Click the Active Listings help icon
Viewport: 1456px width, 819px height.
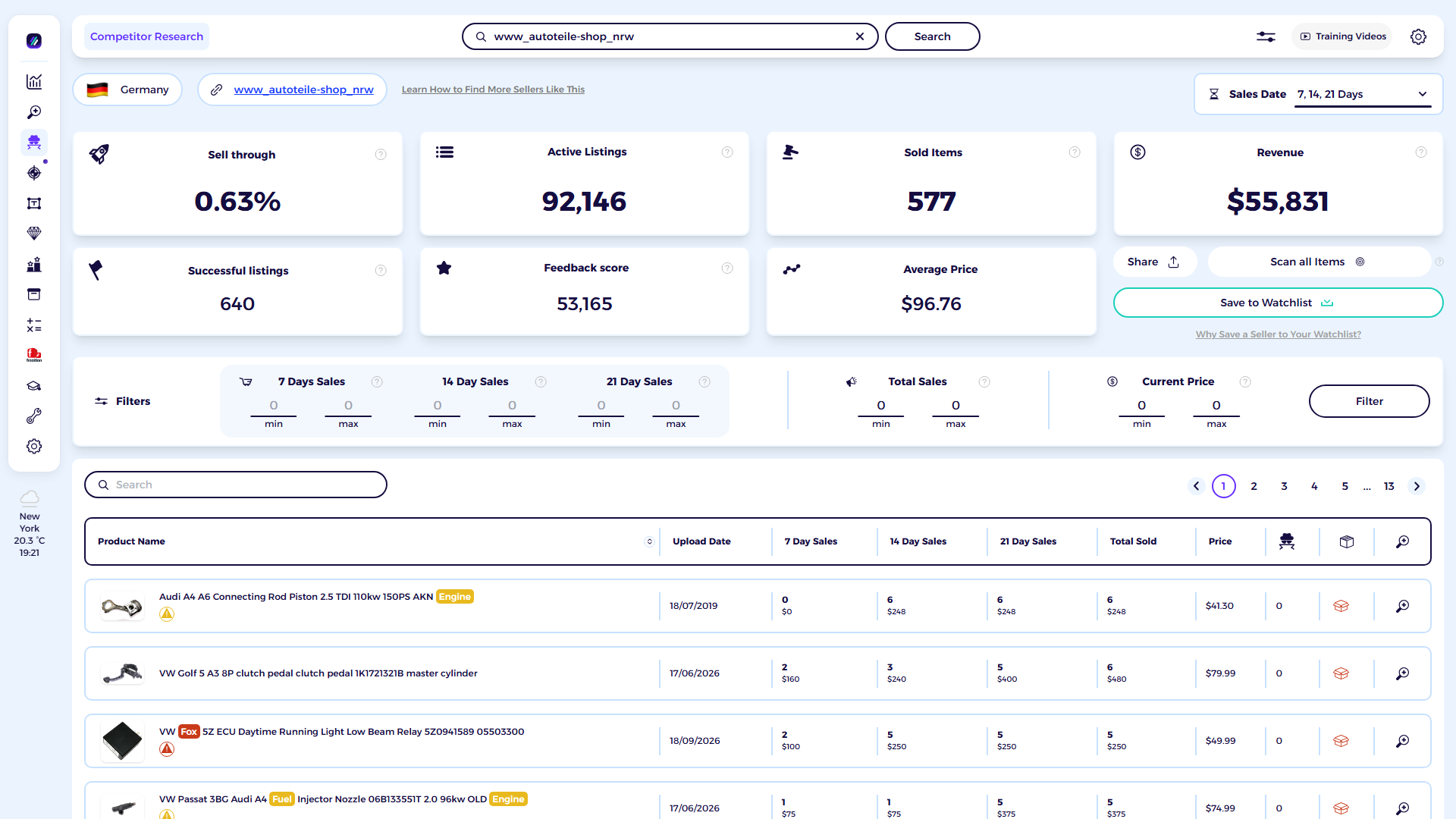tap(727, 152)
